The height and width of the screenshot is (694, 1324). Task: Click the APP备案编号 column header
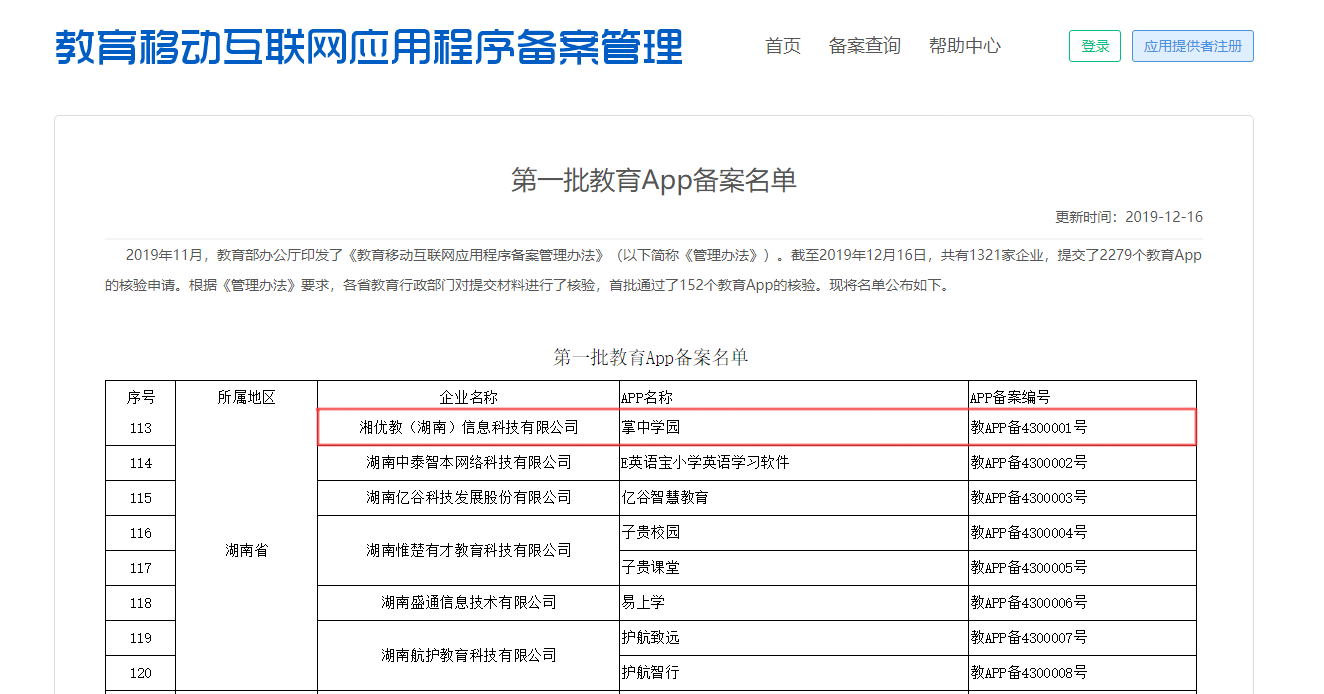click(1010, 396)
